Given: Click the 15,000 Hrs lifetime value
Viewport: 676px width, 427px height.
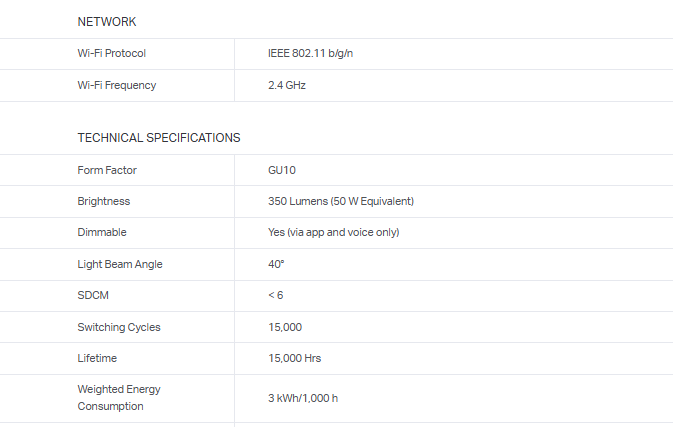Looking at the screenshot, I should tap(294, 358).
